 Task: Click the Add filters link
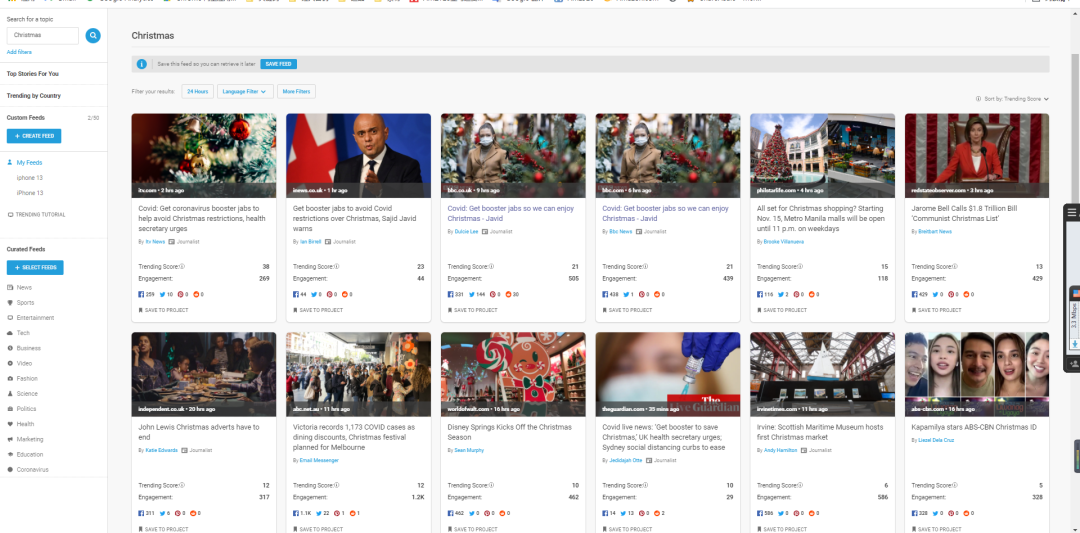point(19,51)
